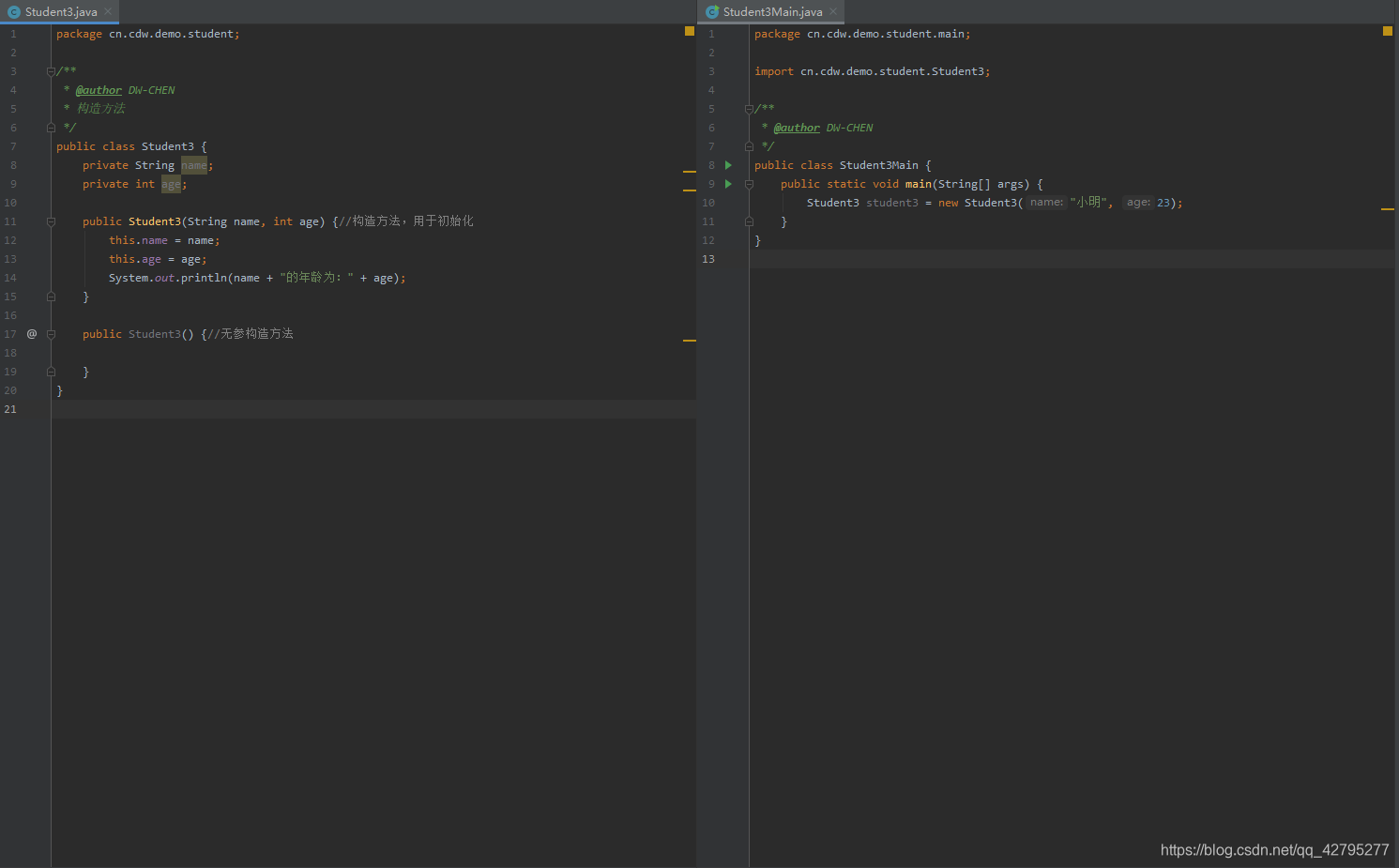Screen dimensions: 1399x868
Task: Click the System.out.println statement
Action: pyautogui.click(x=257, y=278)
